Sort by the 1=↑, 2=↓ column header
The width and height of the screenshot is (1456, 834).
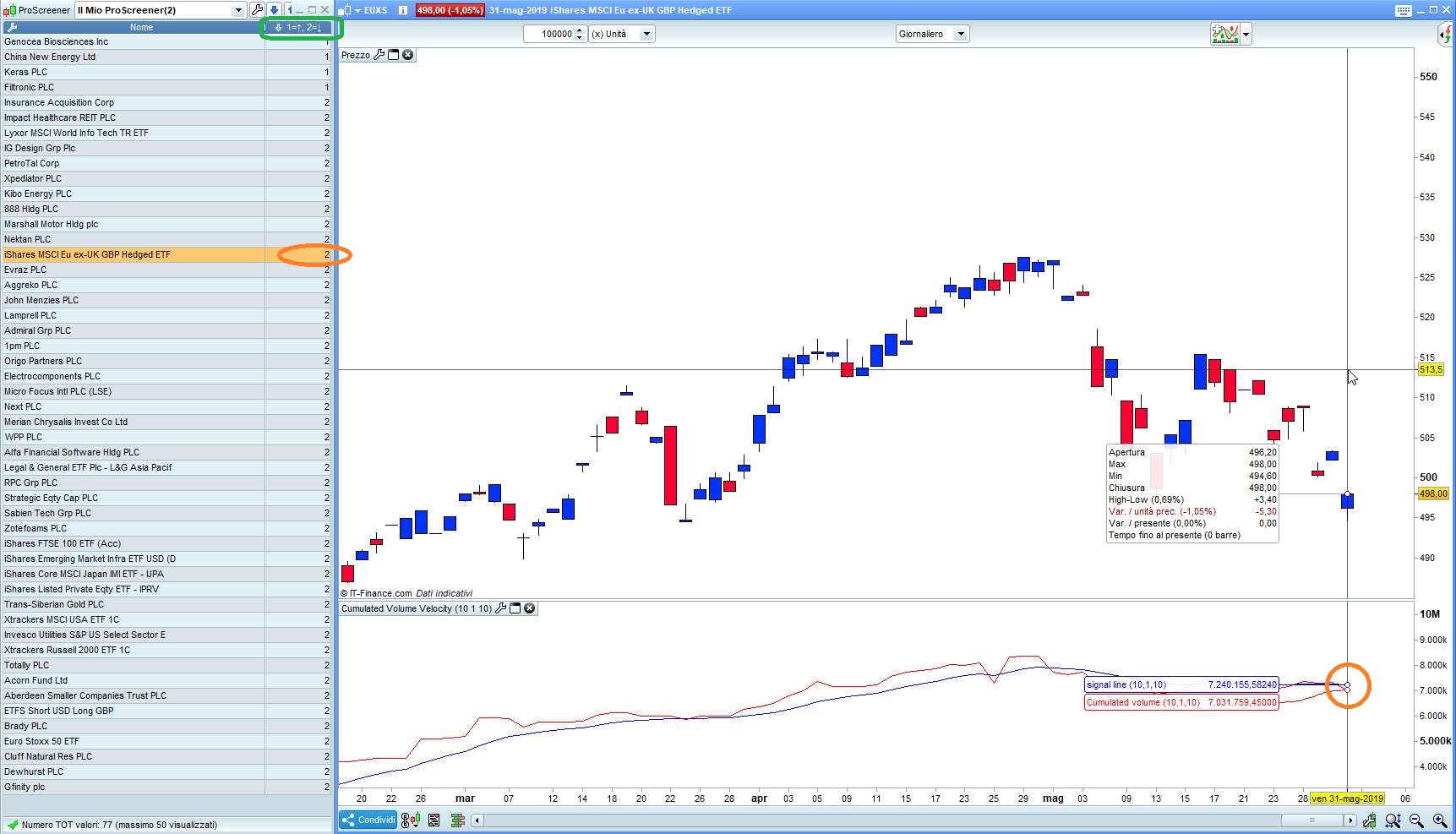tap(298, 27)
